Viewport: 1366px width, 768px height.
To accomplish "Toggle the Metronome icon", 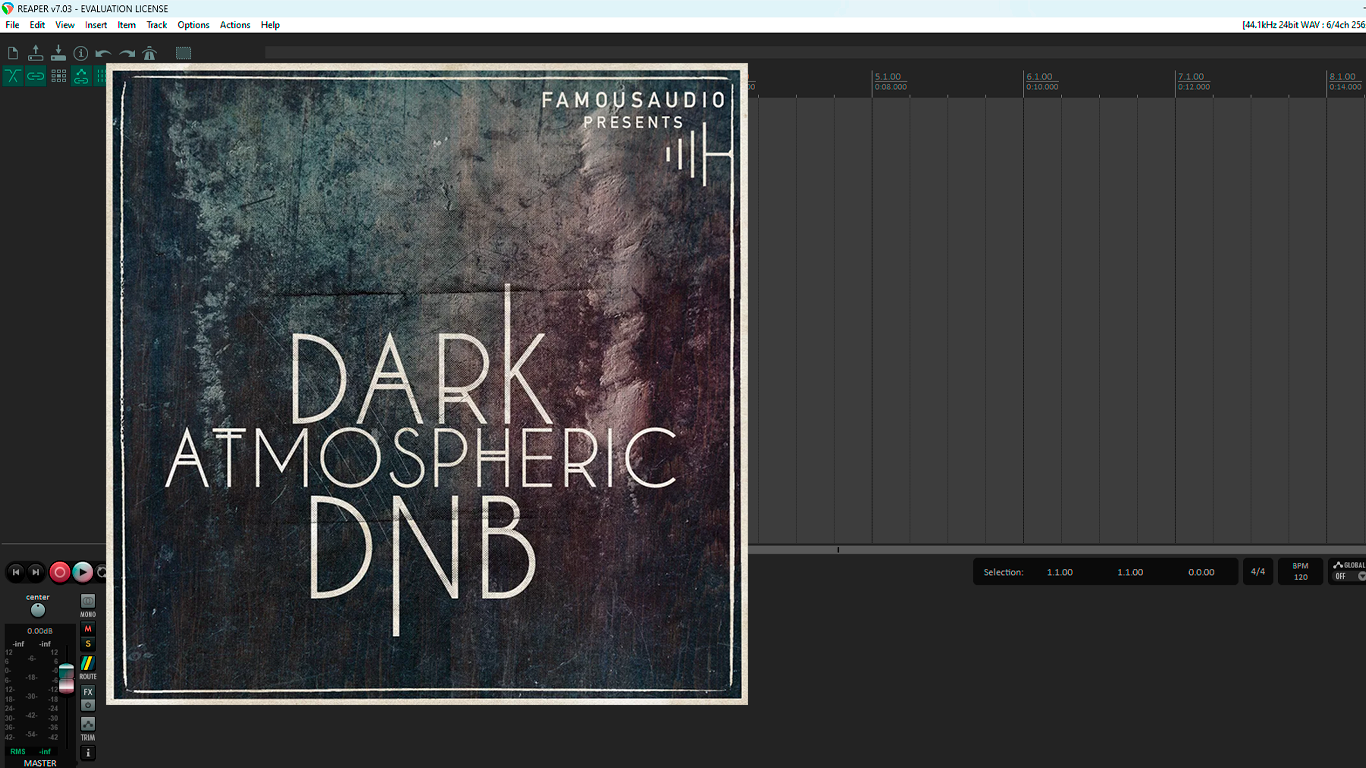I will pos(150,53).
